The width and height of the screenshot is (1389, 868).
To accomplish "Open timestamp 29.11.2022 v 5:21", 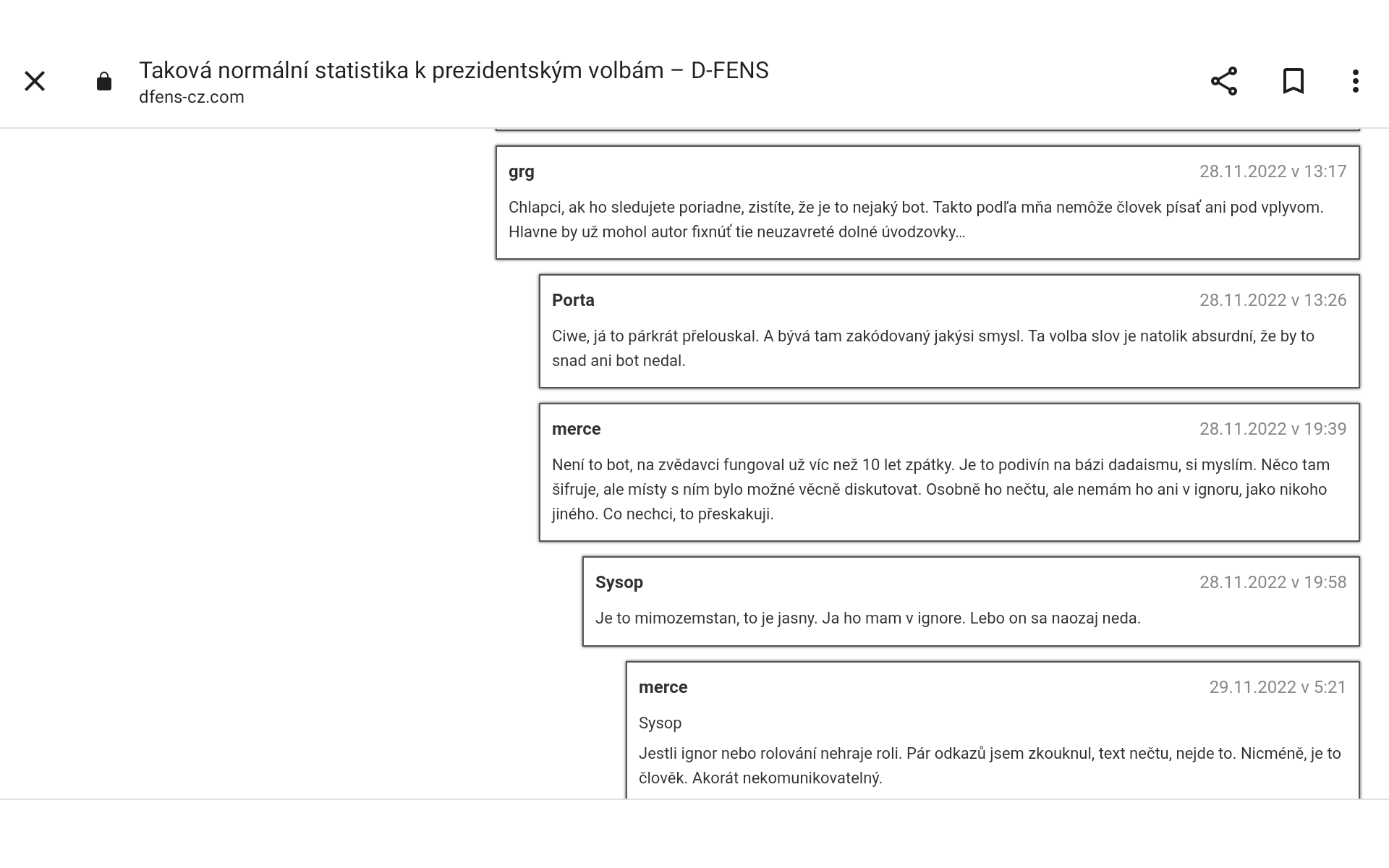I will pos(1278,687).
